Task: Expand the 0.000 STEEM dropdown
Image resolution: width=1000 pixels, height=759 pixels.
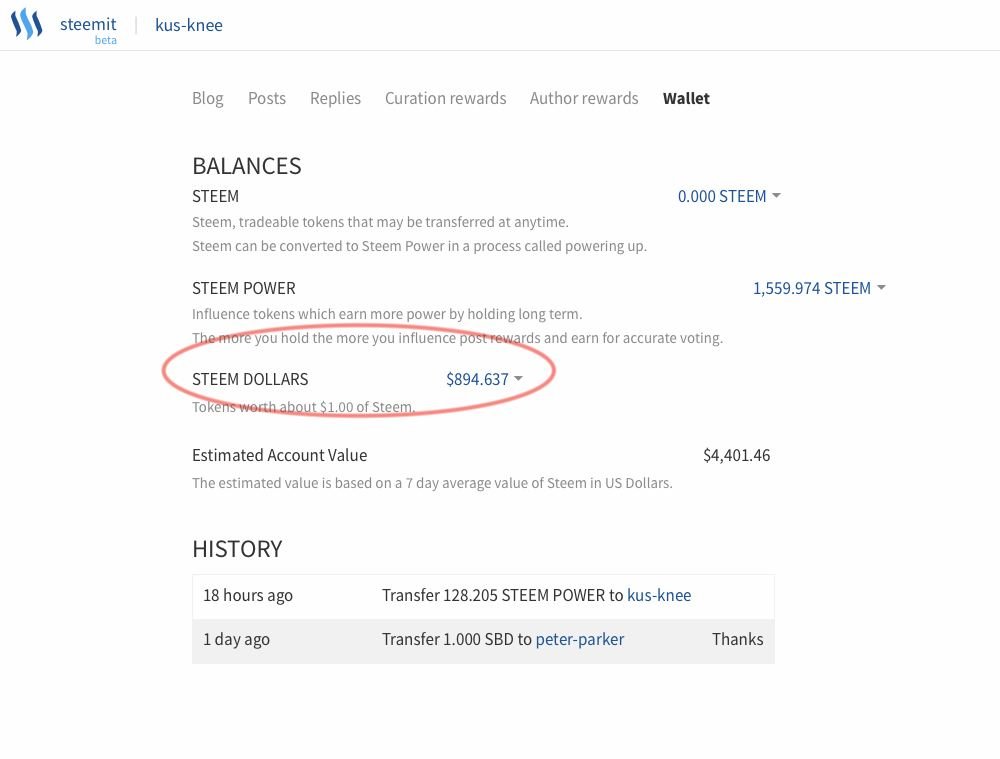Action: [729, 196]
